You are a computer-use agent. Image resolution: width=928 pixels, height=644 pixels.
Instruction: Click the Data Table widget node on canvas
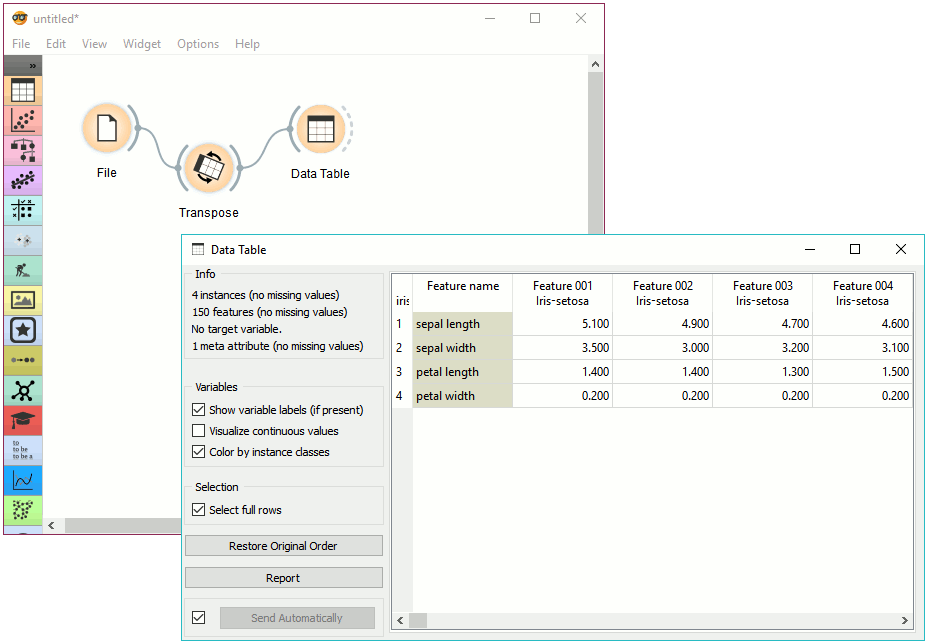(320, 129)
